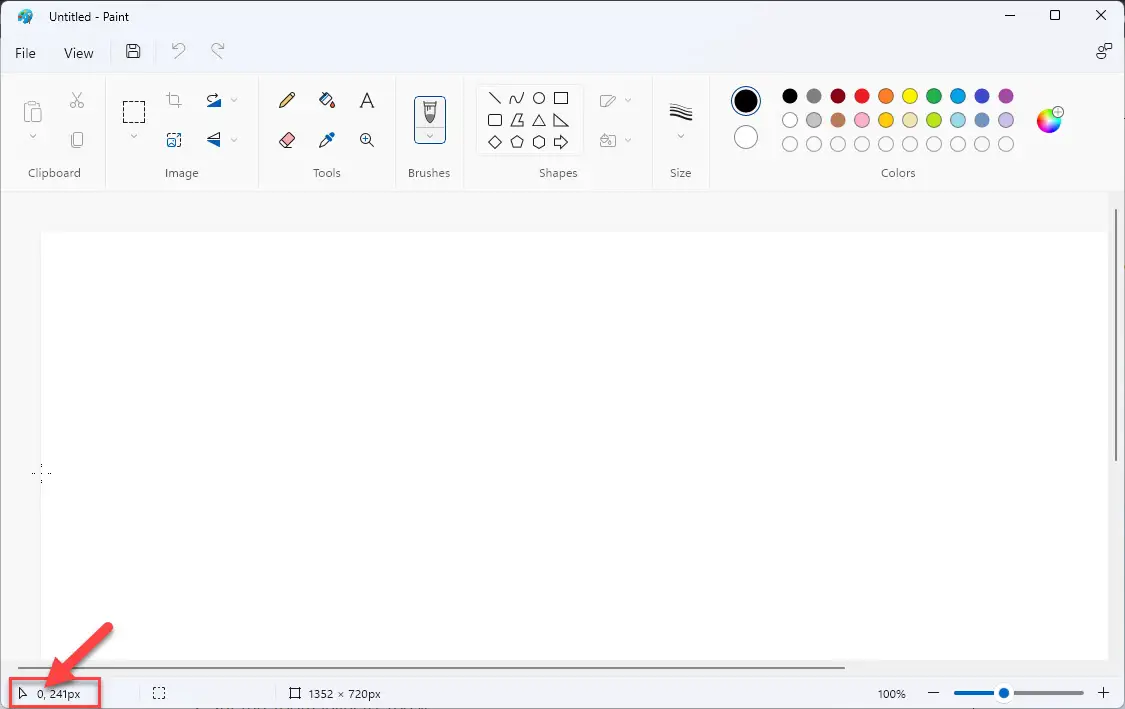Screen dimensions: 1125x709
Task: Pick the Hexagon shape
Action: click(539, 142)
